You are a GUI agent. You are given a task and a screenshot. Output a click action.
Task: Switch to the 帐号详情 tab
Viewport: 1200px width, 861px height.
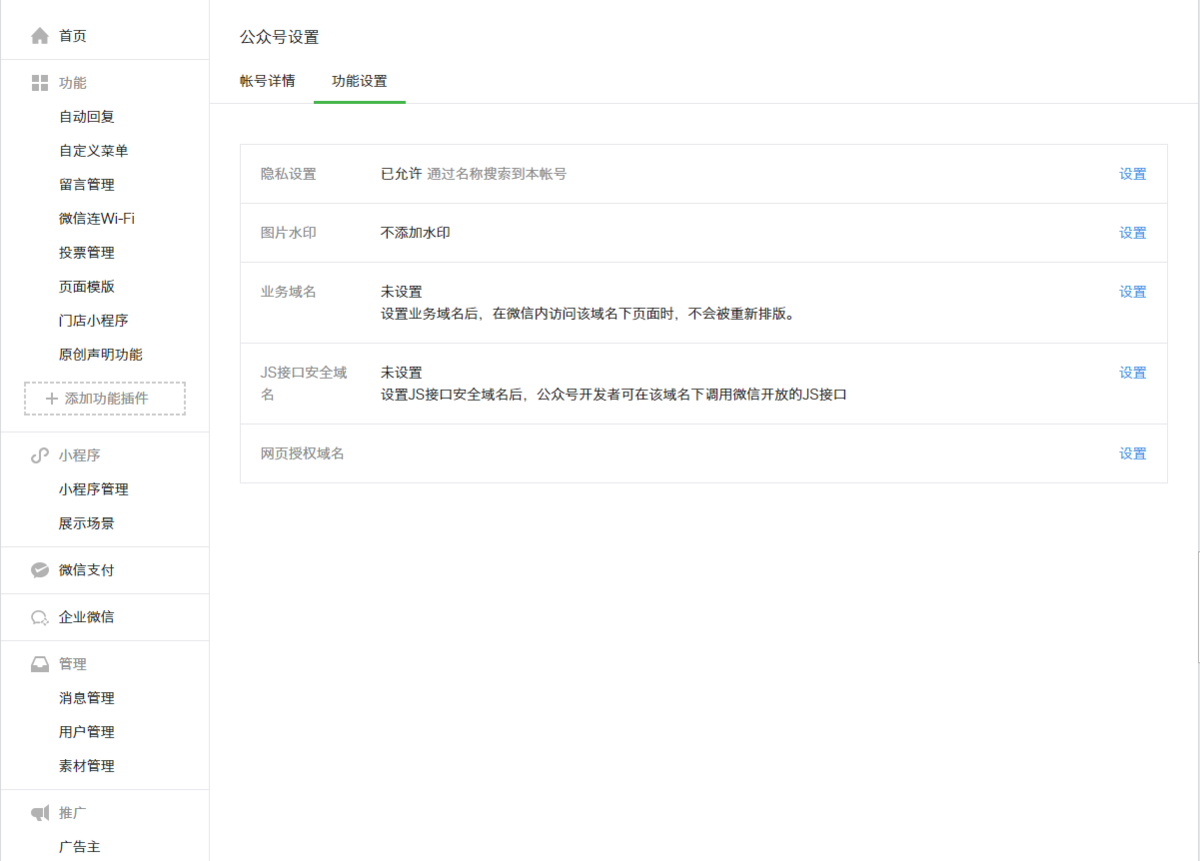(x=268, y=81)
